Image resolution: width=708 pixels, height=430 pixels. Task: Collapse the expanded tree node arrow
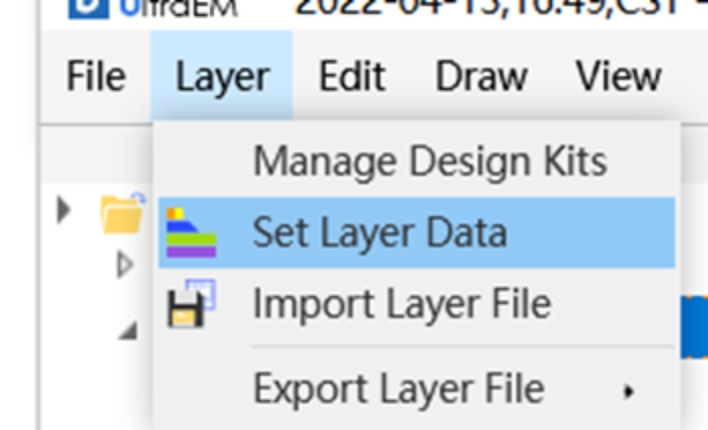[x=128, y=331]
